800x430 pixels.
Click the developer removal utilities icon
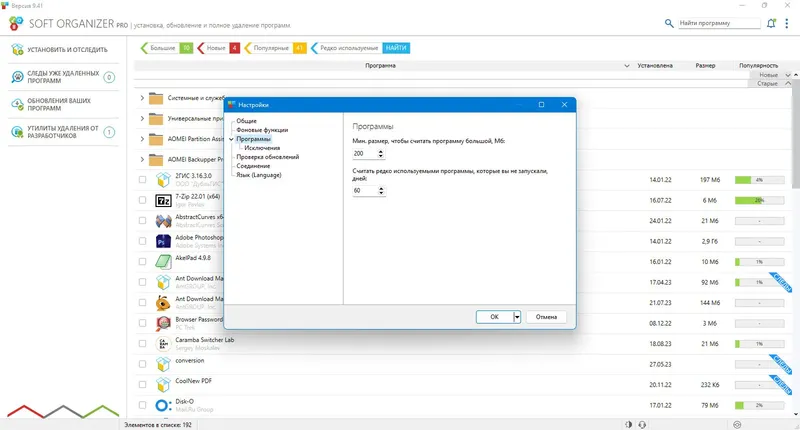[17, 132]
